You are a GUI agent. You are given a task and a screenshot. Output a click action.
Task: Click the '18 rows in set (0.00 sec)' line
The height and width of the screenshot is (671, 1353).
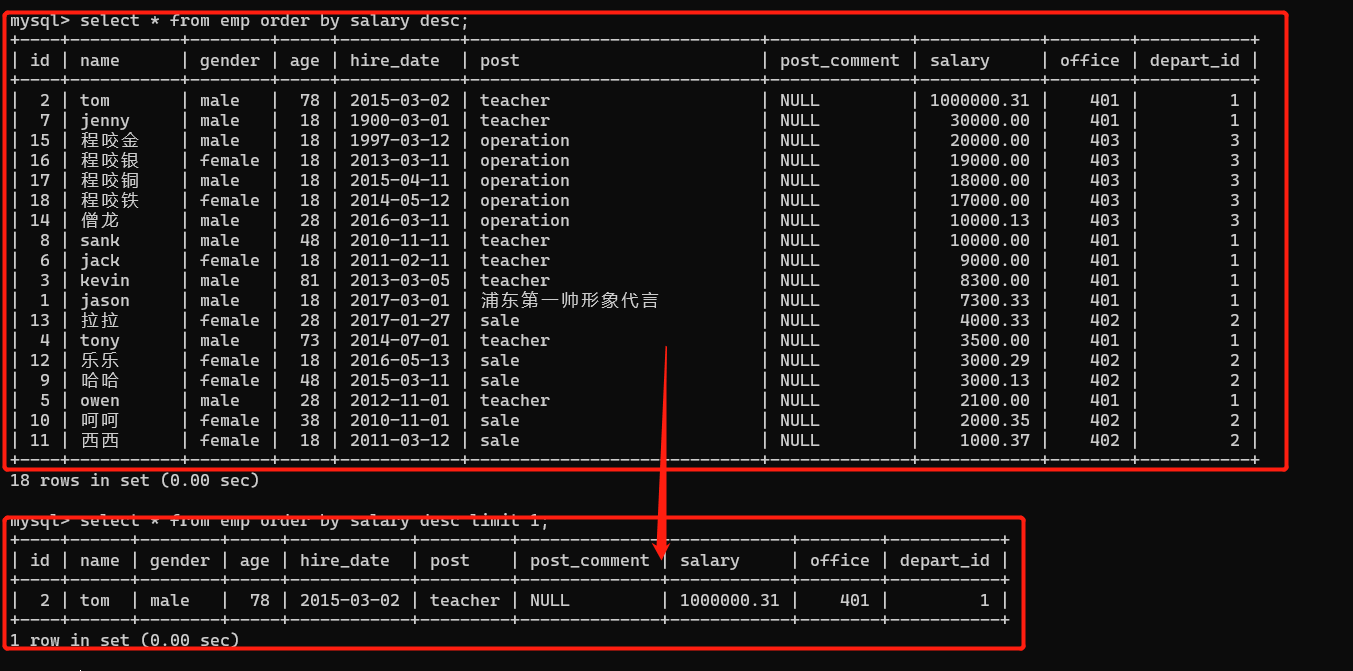[134, 480]
